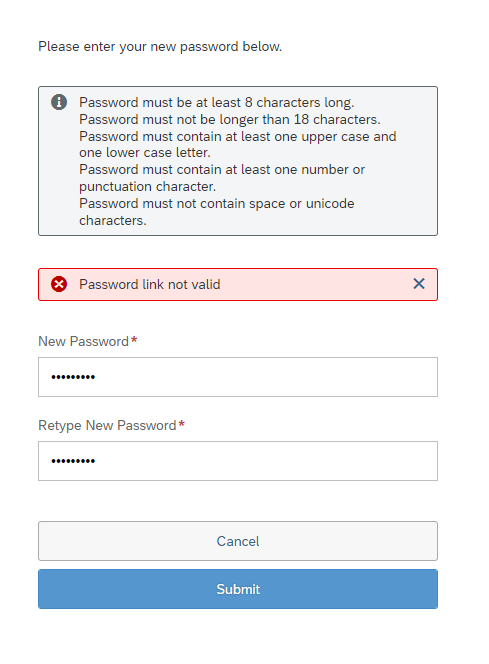
Task: Dismiss the 'Password link not valid' alert
Action: click(x=419, y=284)
